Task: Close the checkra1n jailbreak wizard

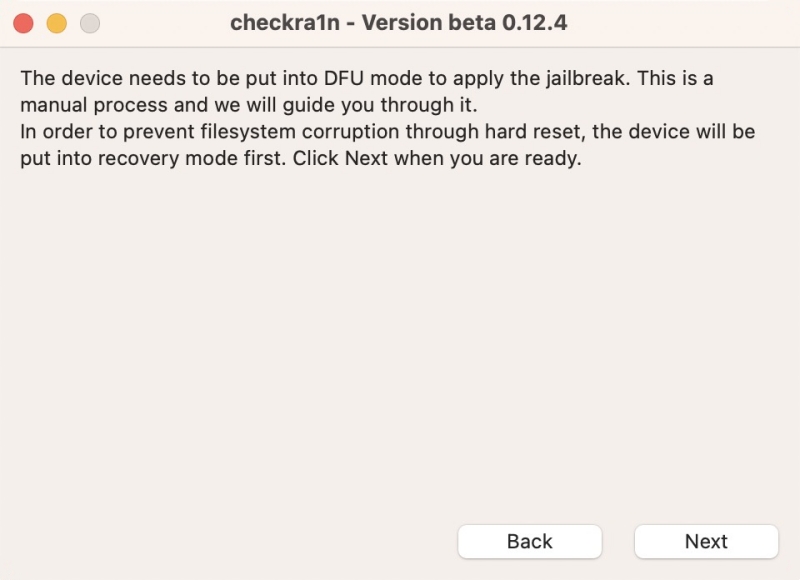Action: (22, 22)
